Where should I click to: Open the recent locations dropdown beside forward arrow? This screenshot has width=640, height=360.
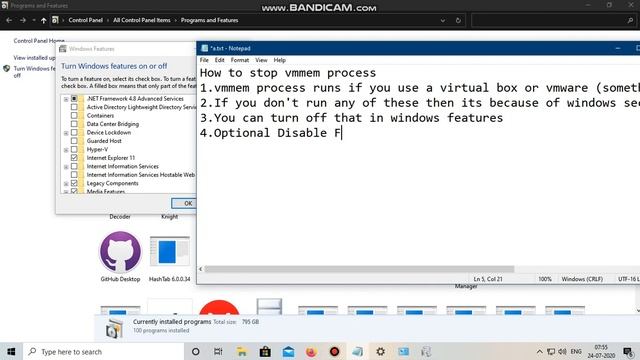(34, 20)
